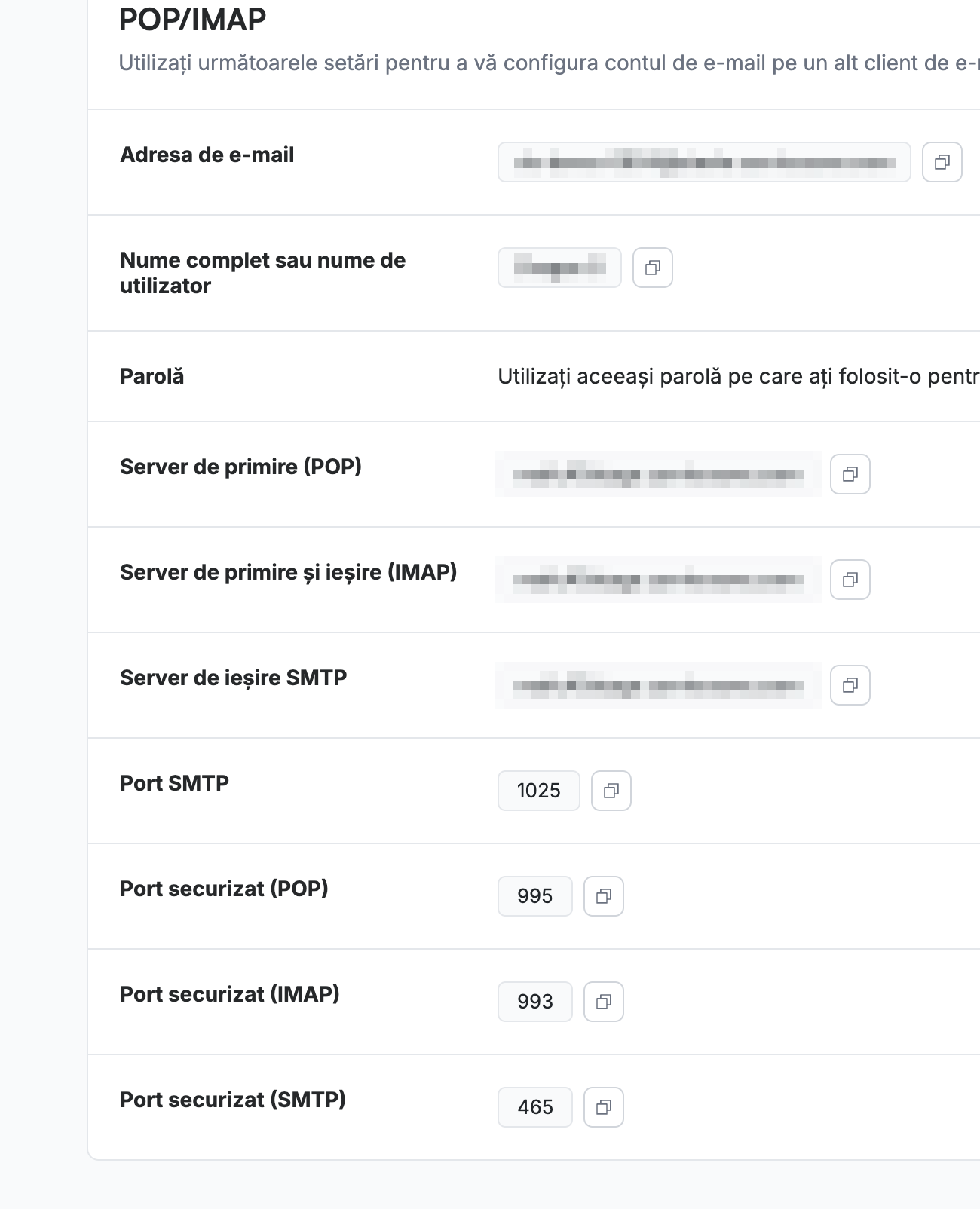Click the 465 port value box
This screenshot has height=1209, width=980.
535,1107
